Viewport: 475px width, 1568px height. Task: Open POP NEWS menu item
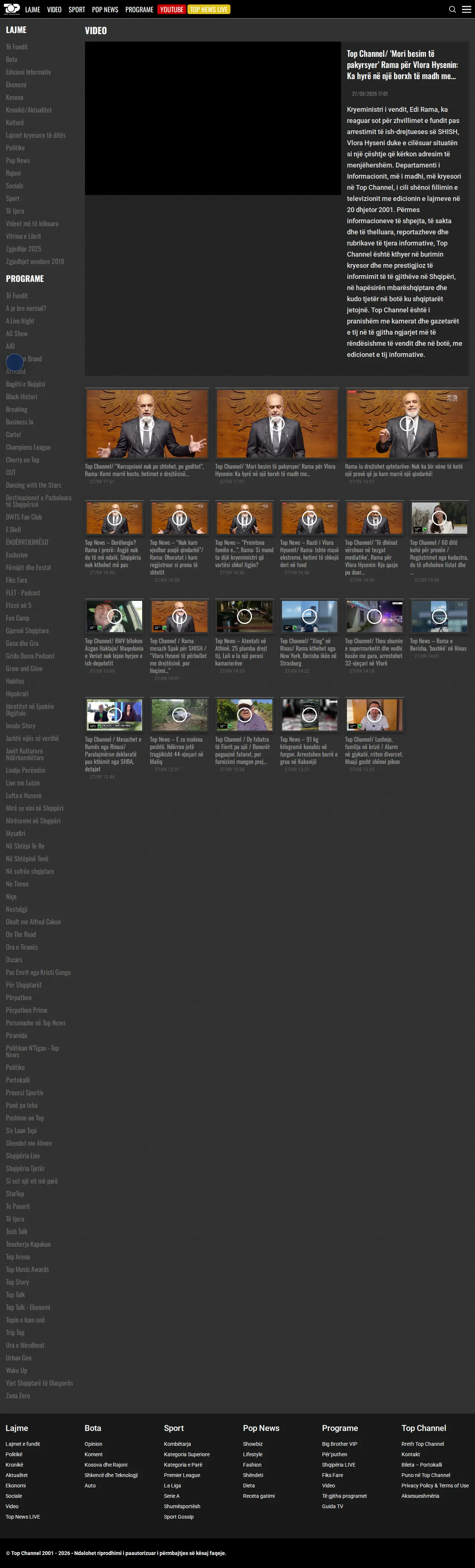(x=105, y=9)
